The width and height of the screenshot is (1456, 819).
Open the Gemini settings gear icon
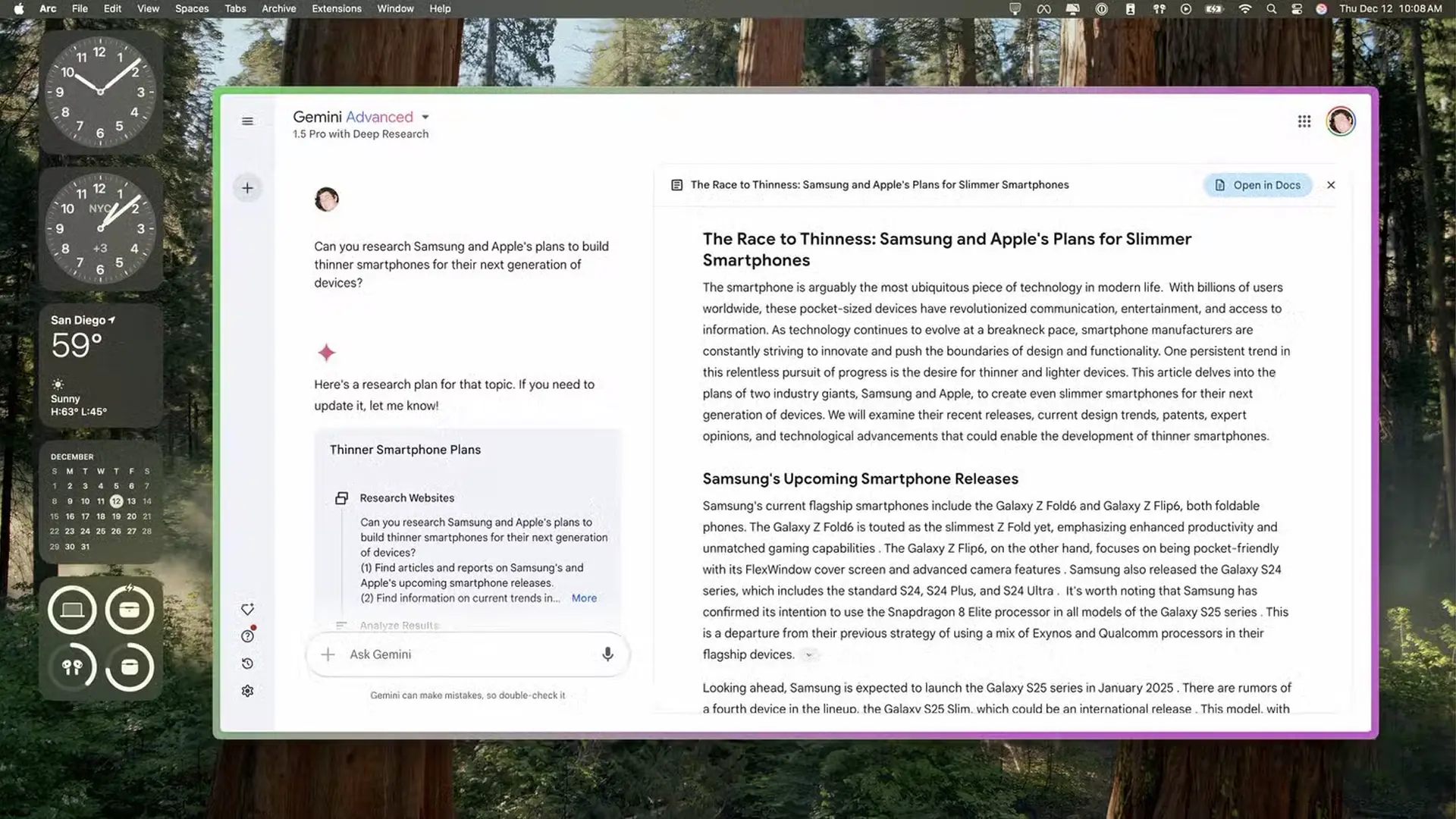[x=247, y=691]
